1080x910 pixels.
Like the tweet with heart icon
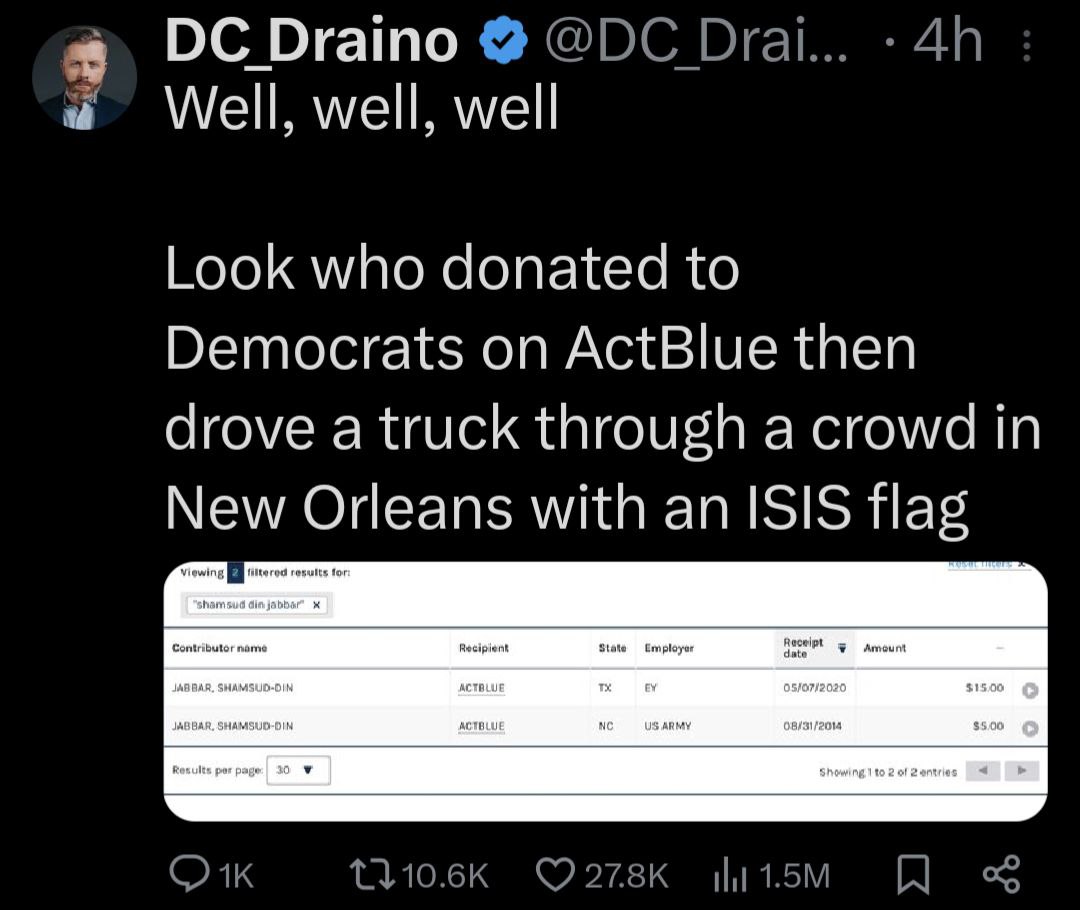pos(555,875)
